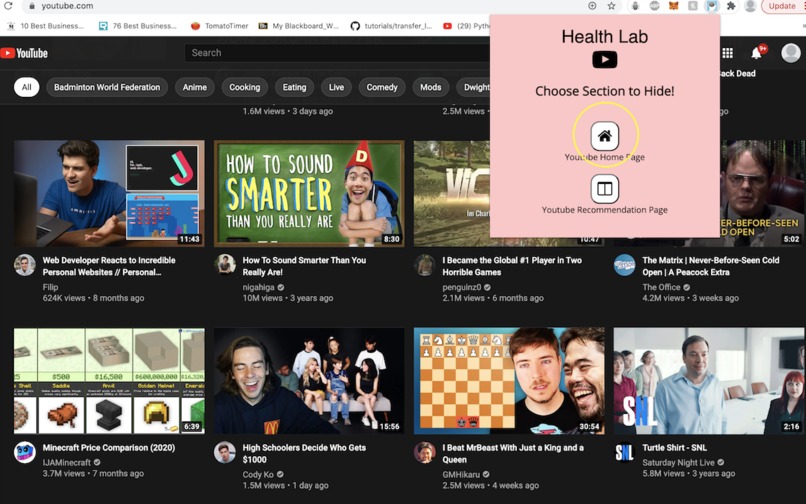The height and width of the screenshot is (504, 806).
Task: Open the MrBeast chess video thumbnail
Action: click(509, 381)
